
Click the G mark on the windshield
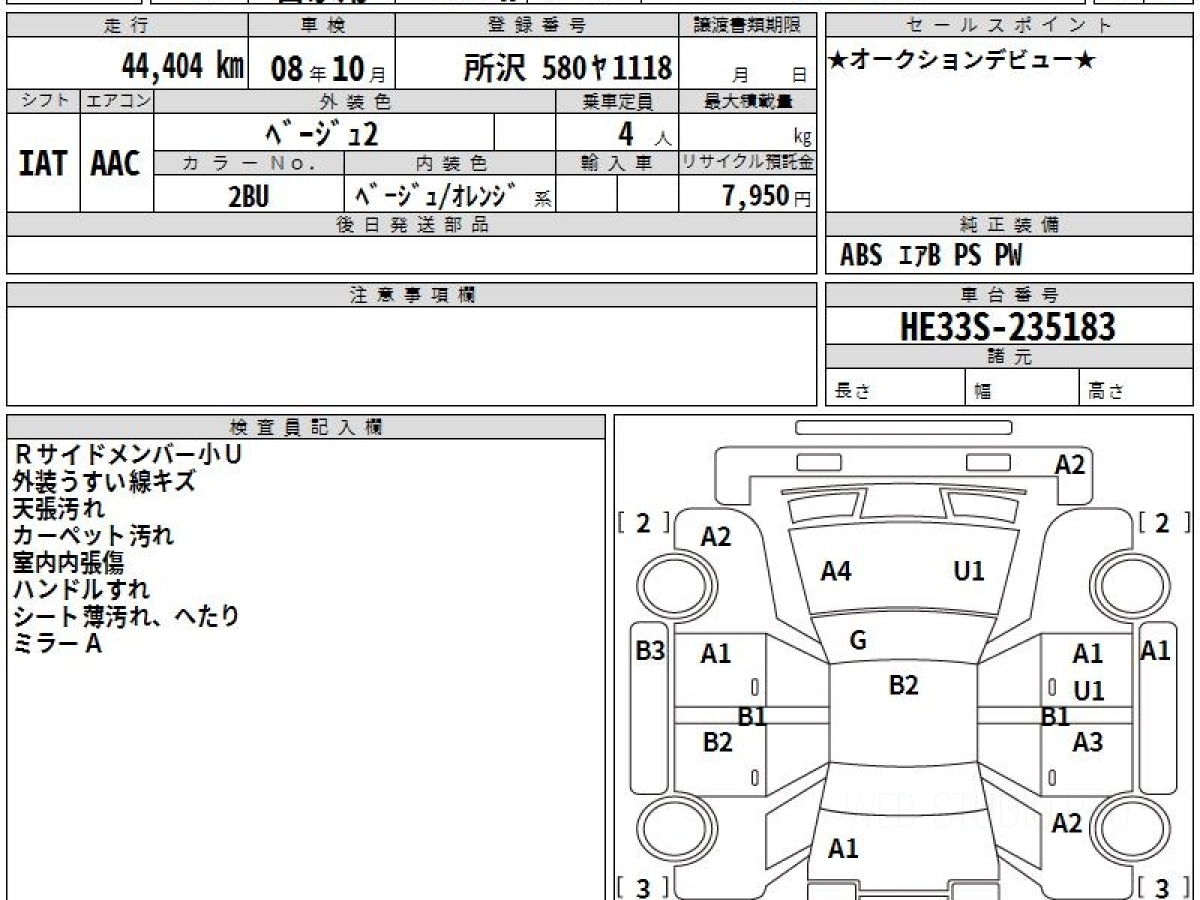pyautogui.click(x=857, y=642)
